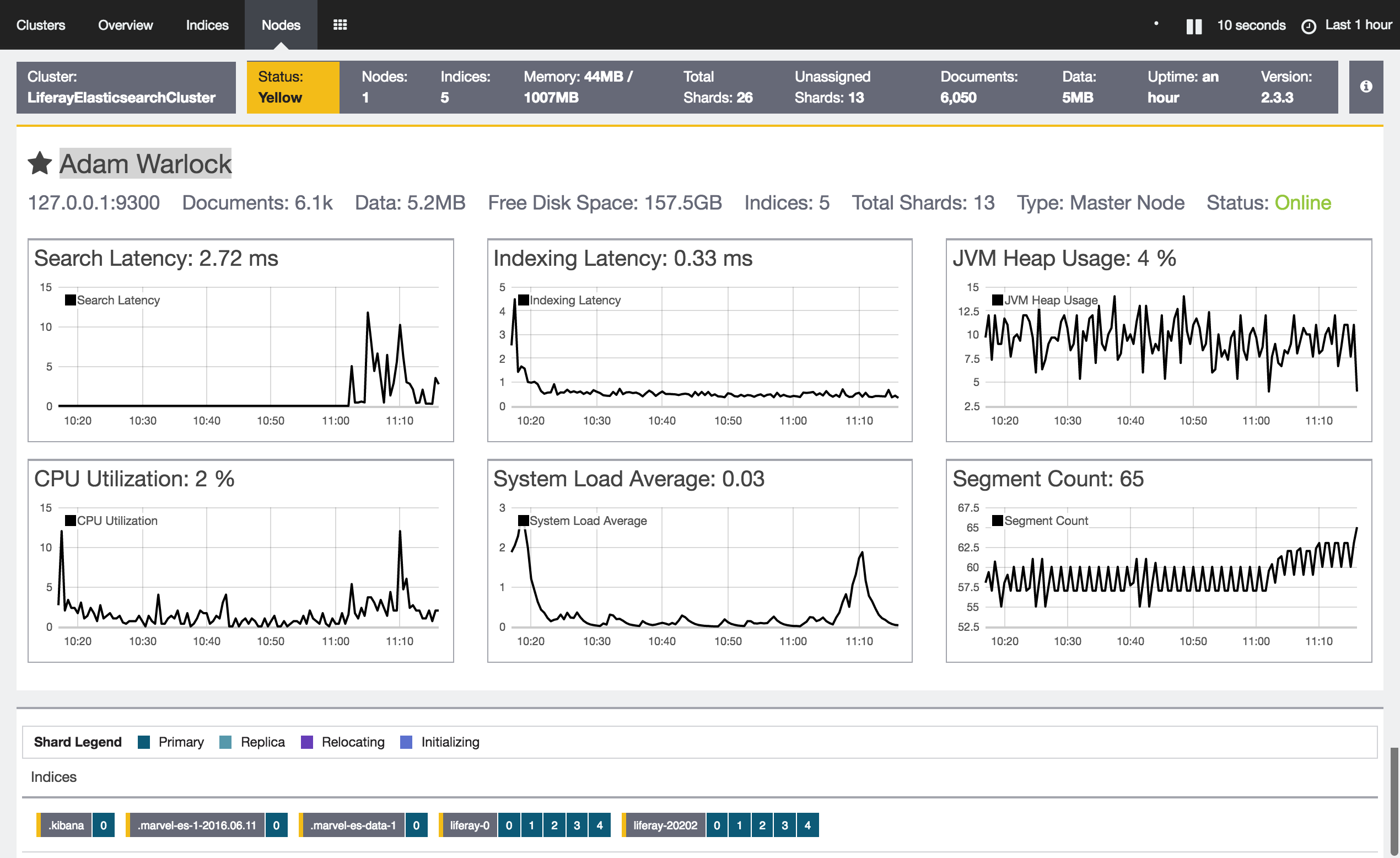Click the Free Disk Space: 157.5GB value

(x=605, y=203)
